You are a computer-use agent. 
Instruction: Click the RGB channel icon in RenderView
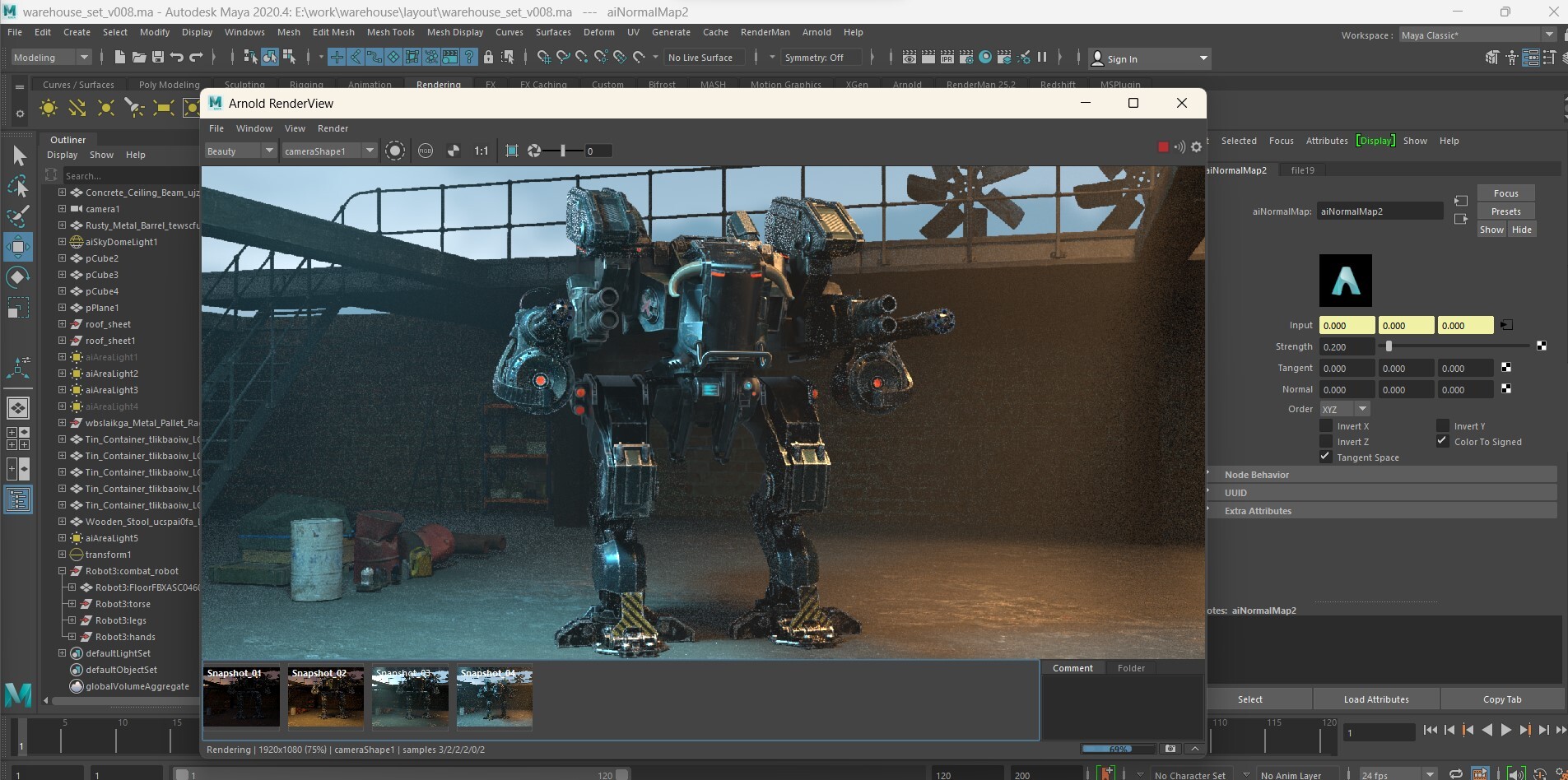pos(426,151)
